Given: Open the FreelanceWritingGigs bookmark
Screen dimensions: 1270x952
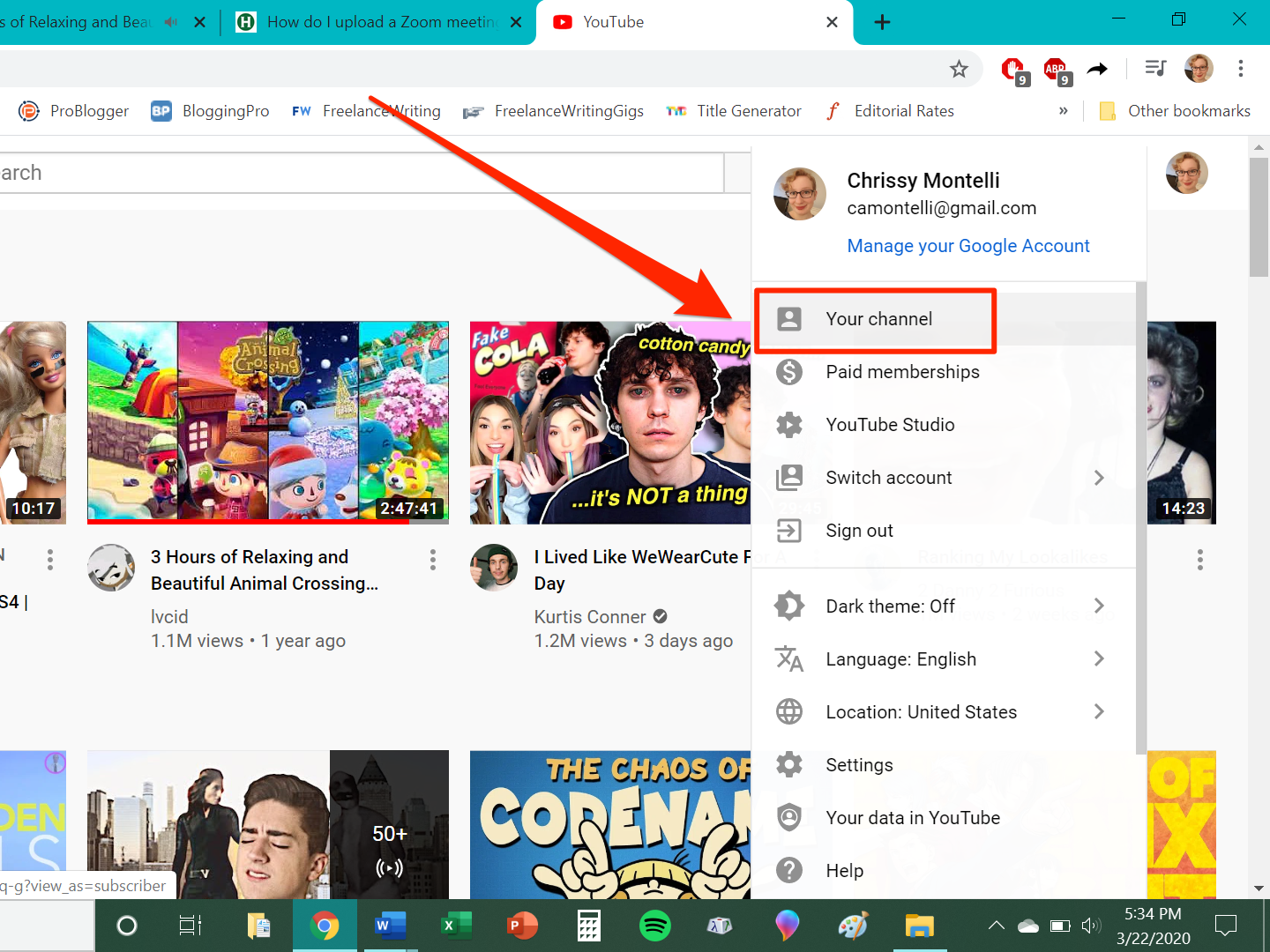Looking at the screenshot, I should pos(553,111).
